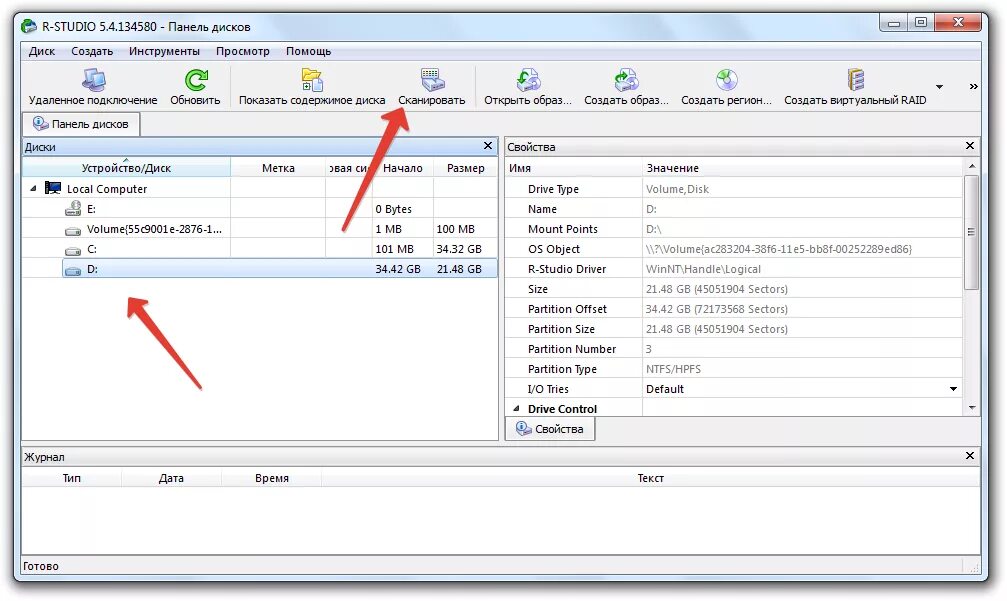Click the Drive Type property row

734,189
